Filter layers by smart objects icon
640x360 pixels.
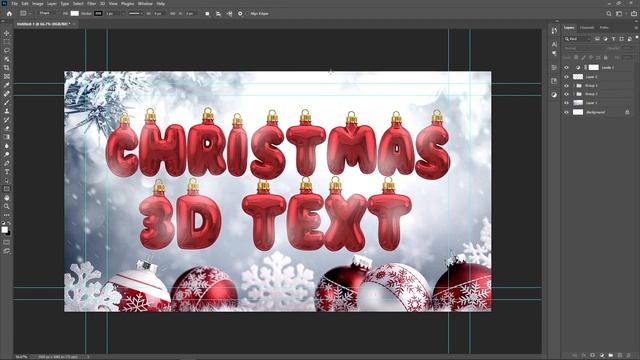coord(630,39)
